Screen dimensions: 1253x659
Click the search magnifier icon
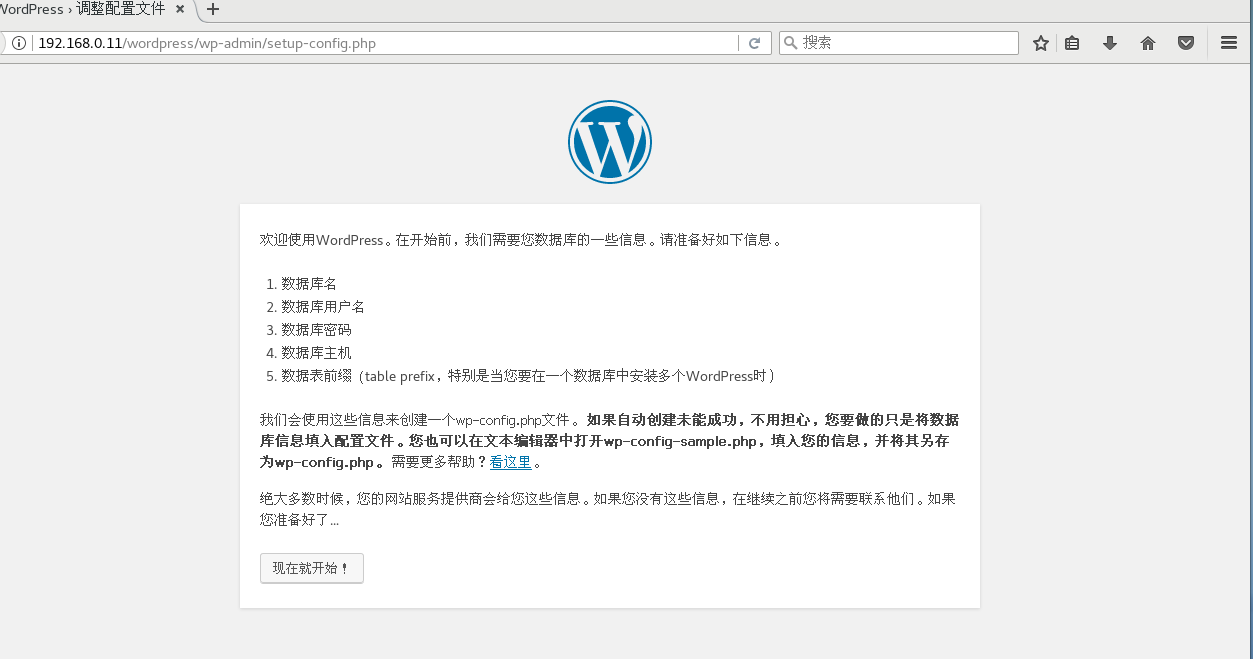790,43
